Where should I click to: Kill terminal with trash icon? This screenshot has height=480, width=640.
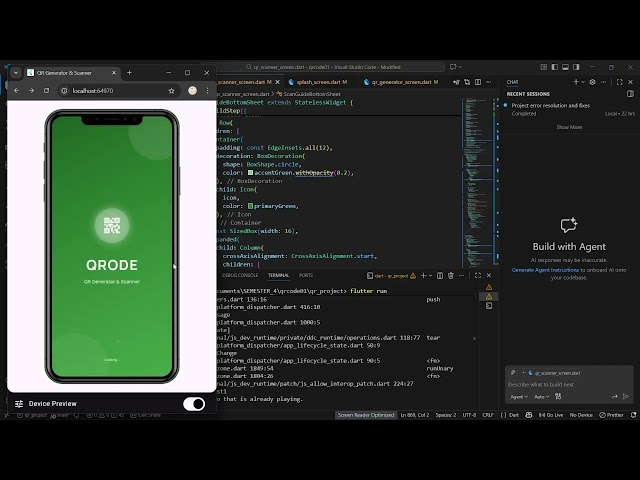click(451, 276)
